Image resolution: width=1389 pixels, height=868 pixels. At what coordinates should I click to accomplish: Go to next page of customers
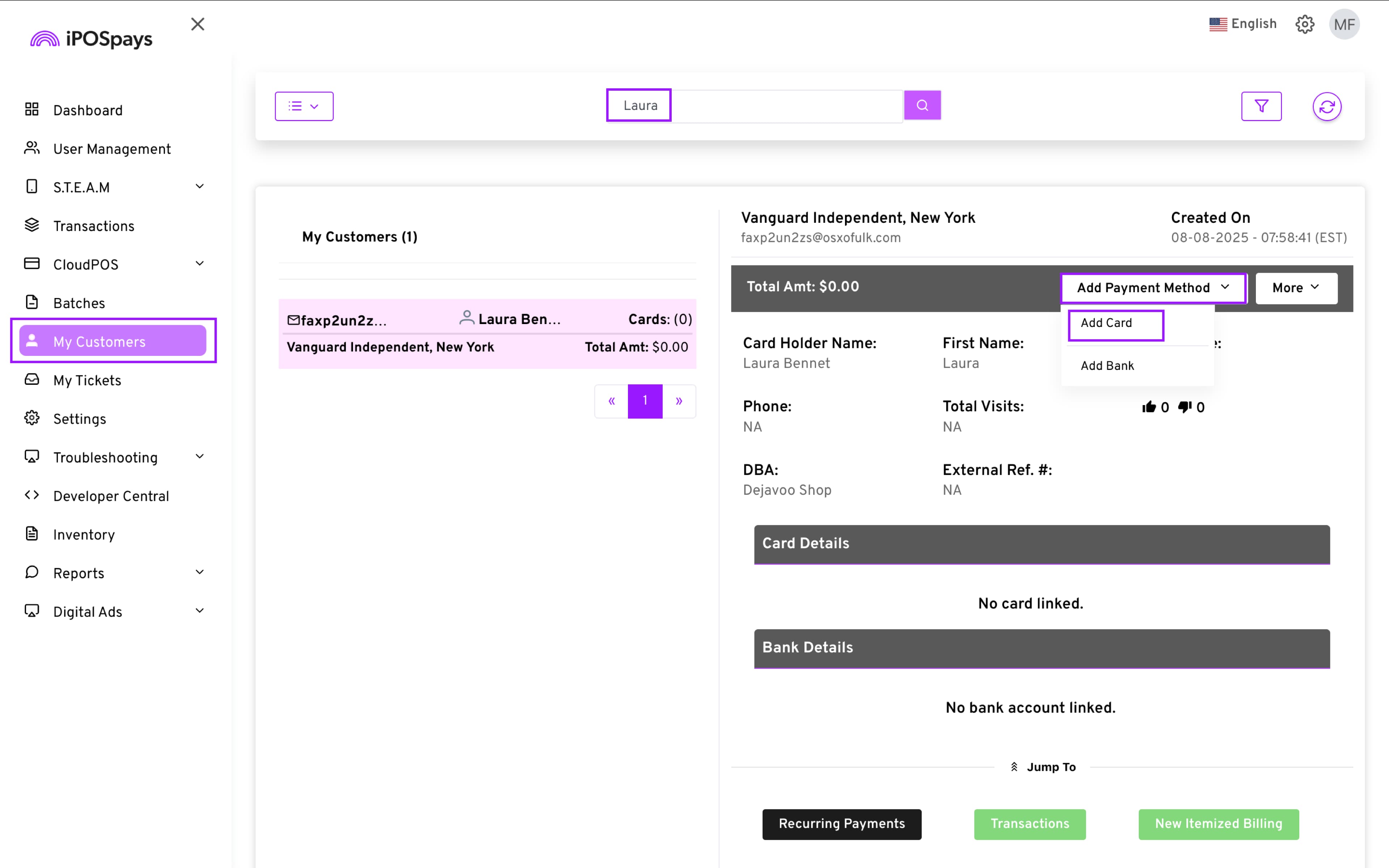point(679,401)
